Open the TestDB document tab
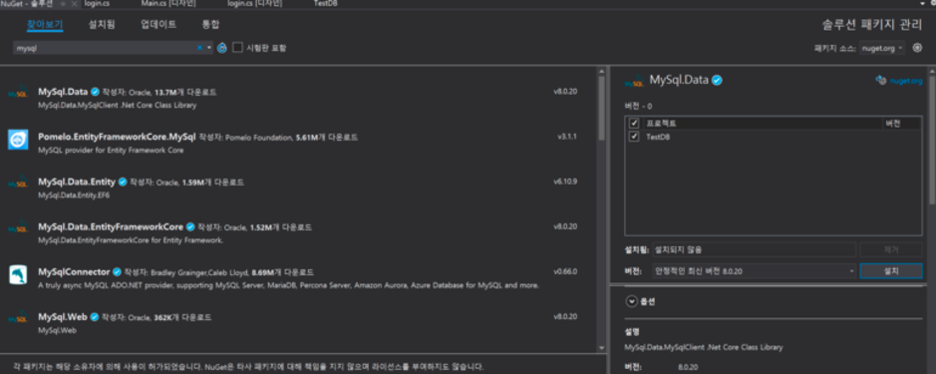 point(325,4)
